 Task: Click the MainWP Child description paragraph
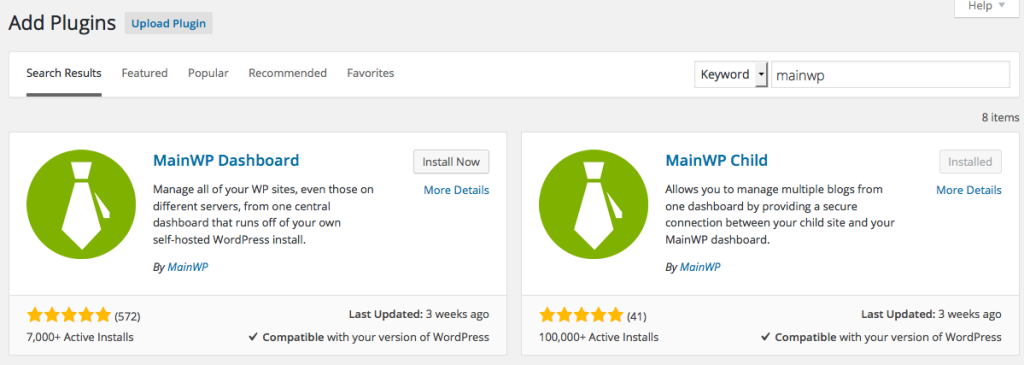pos(780,215)
